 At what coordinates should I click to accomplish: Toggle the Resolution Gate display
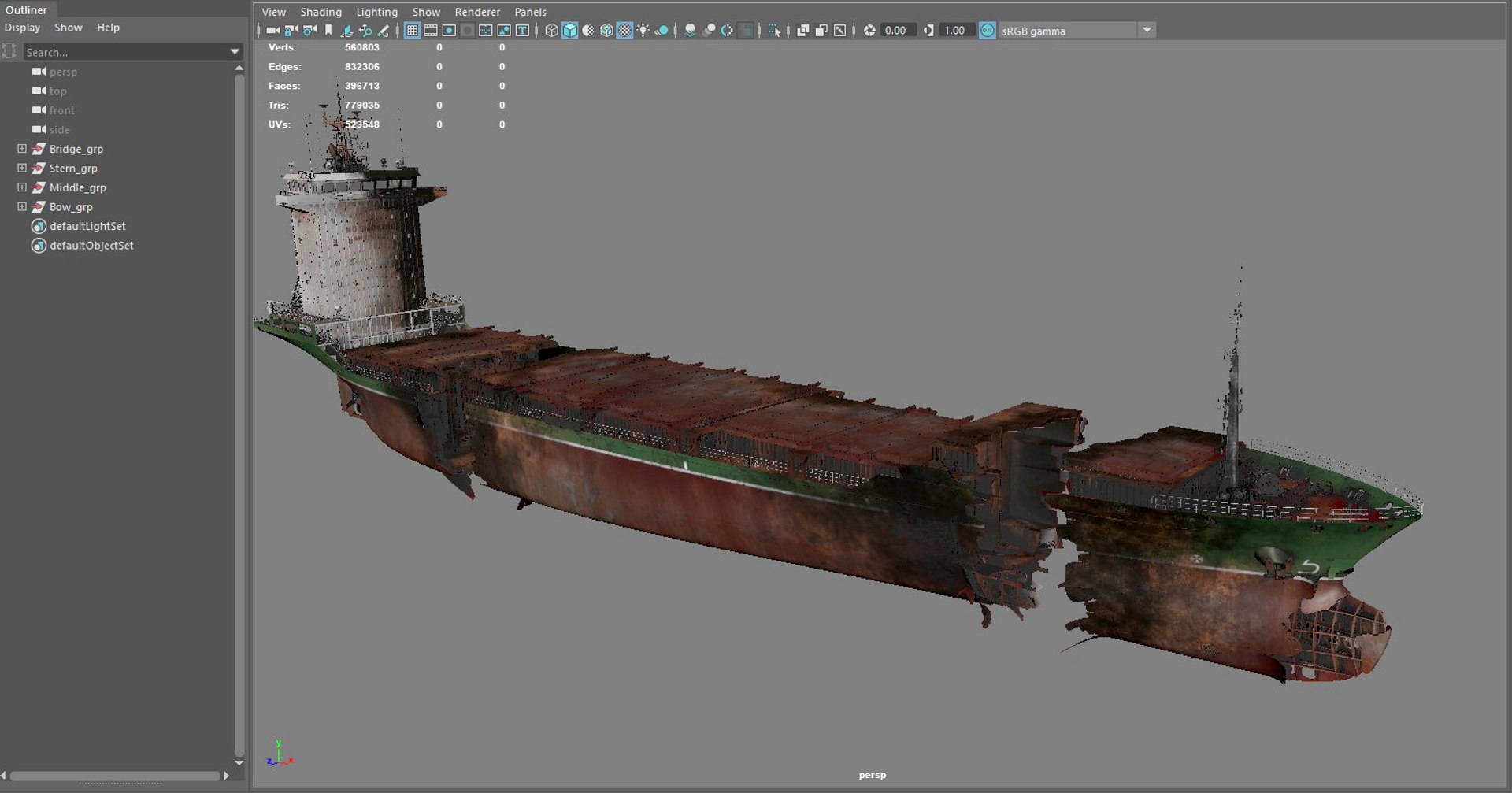[449, 30]
